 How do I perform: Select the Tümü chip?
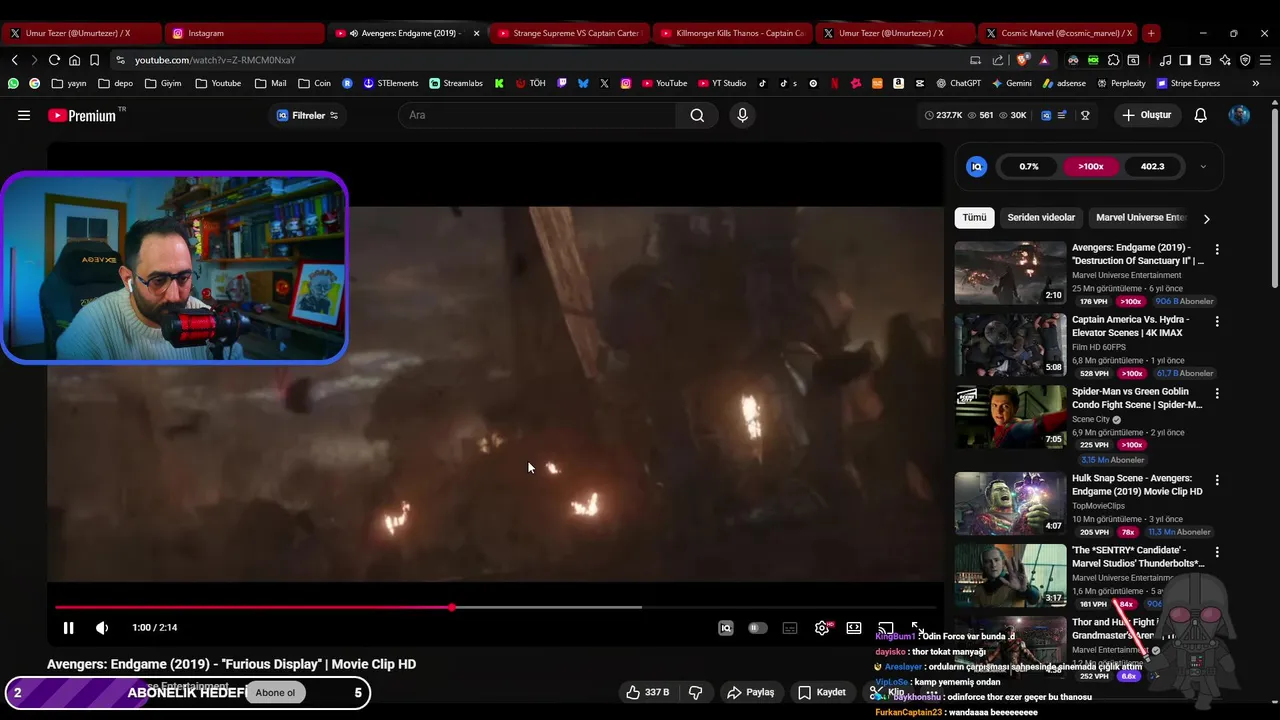(x=974, y=217)
